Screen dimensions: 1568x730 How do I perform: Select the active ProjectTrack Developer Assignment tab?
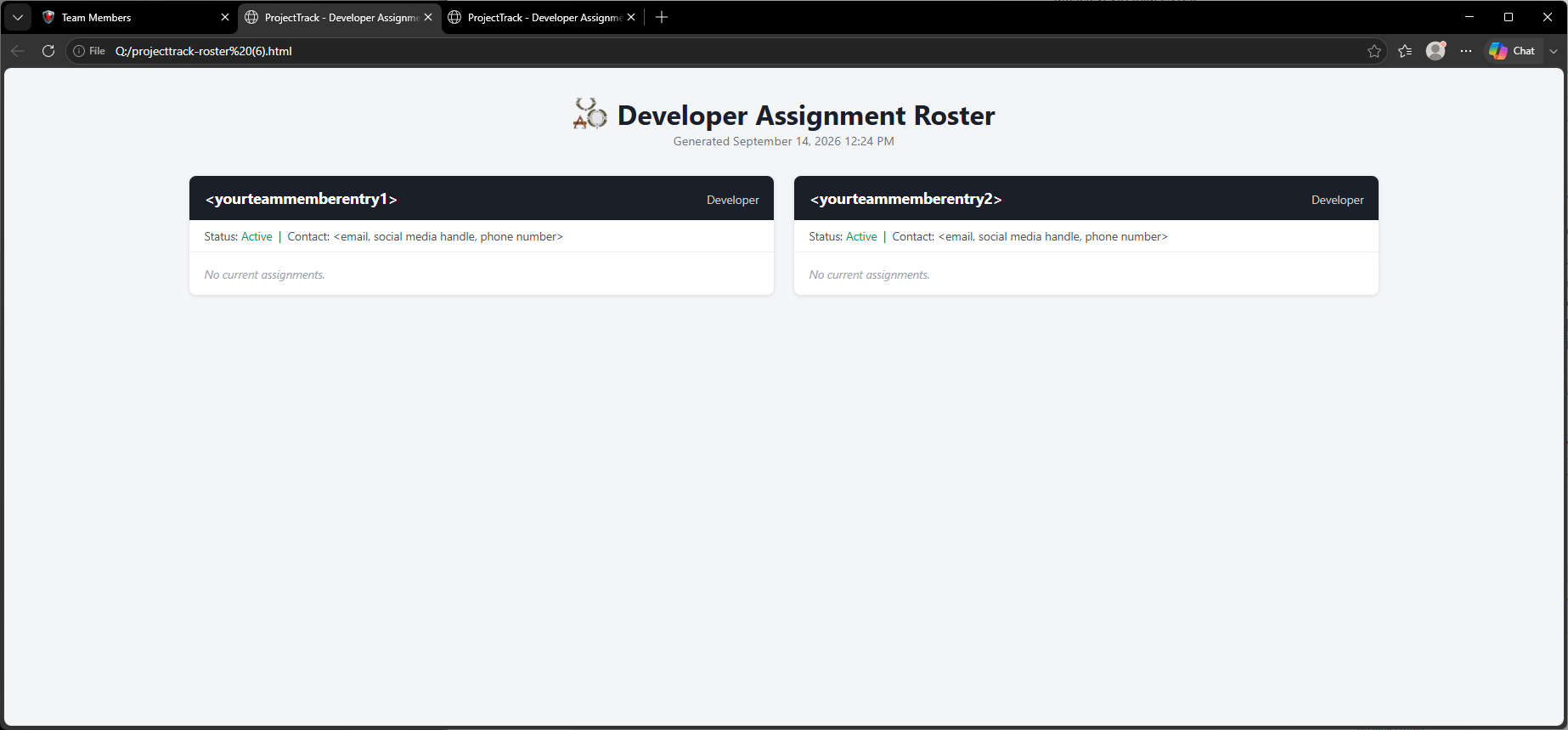point(340,17)
